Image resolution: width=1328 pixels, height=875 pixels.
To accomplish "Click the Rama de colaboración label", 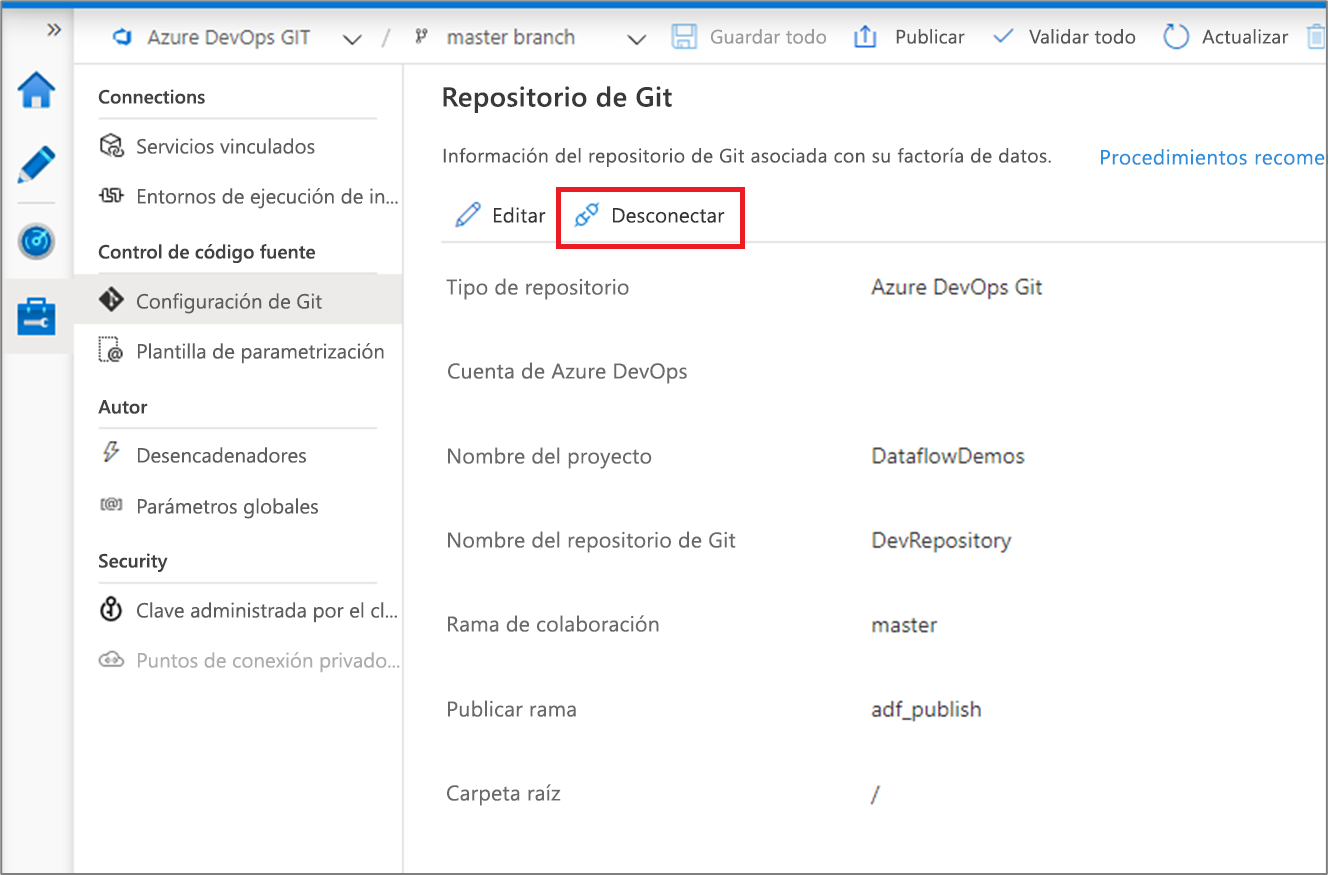I will (x=553, y=625).
